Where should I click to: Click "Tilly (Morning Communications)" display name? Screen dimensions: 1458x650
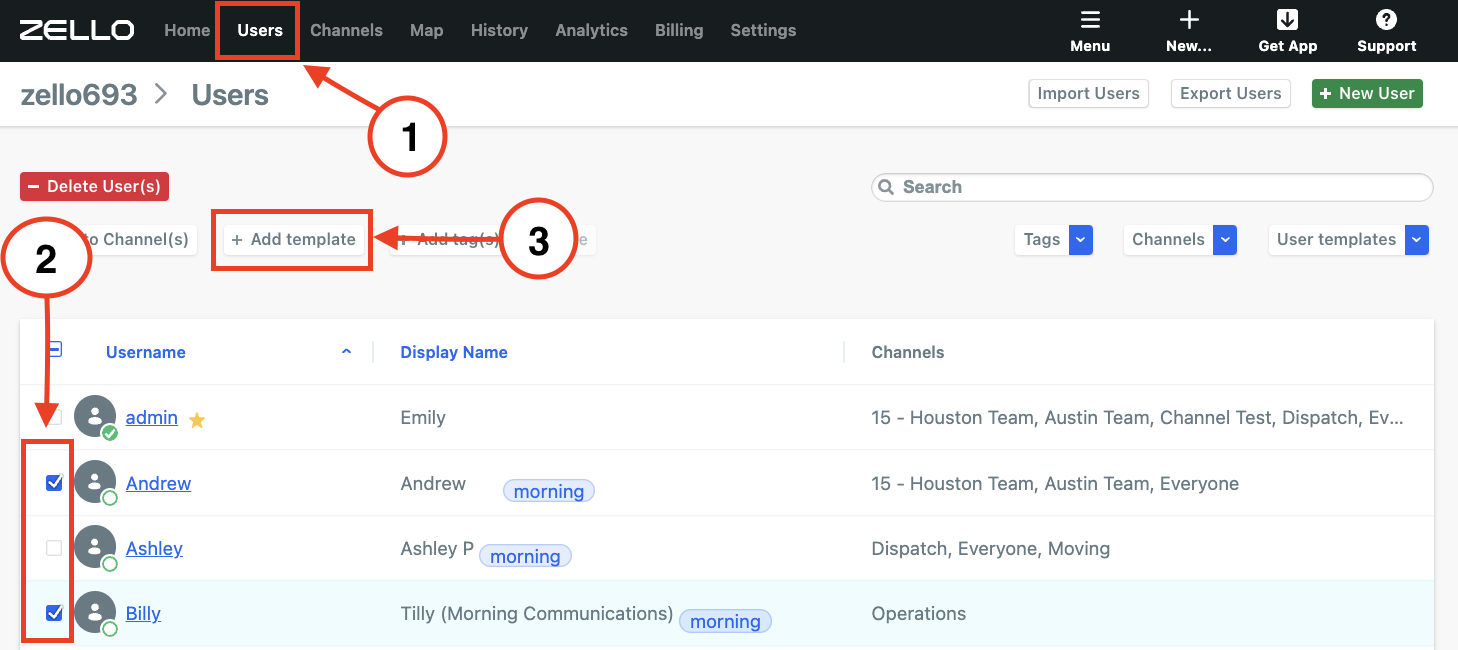click(536, 613)
